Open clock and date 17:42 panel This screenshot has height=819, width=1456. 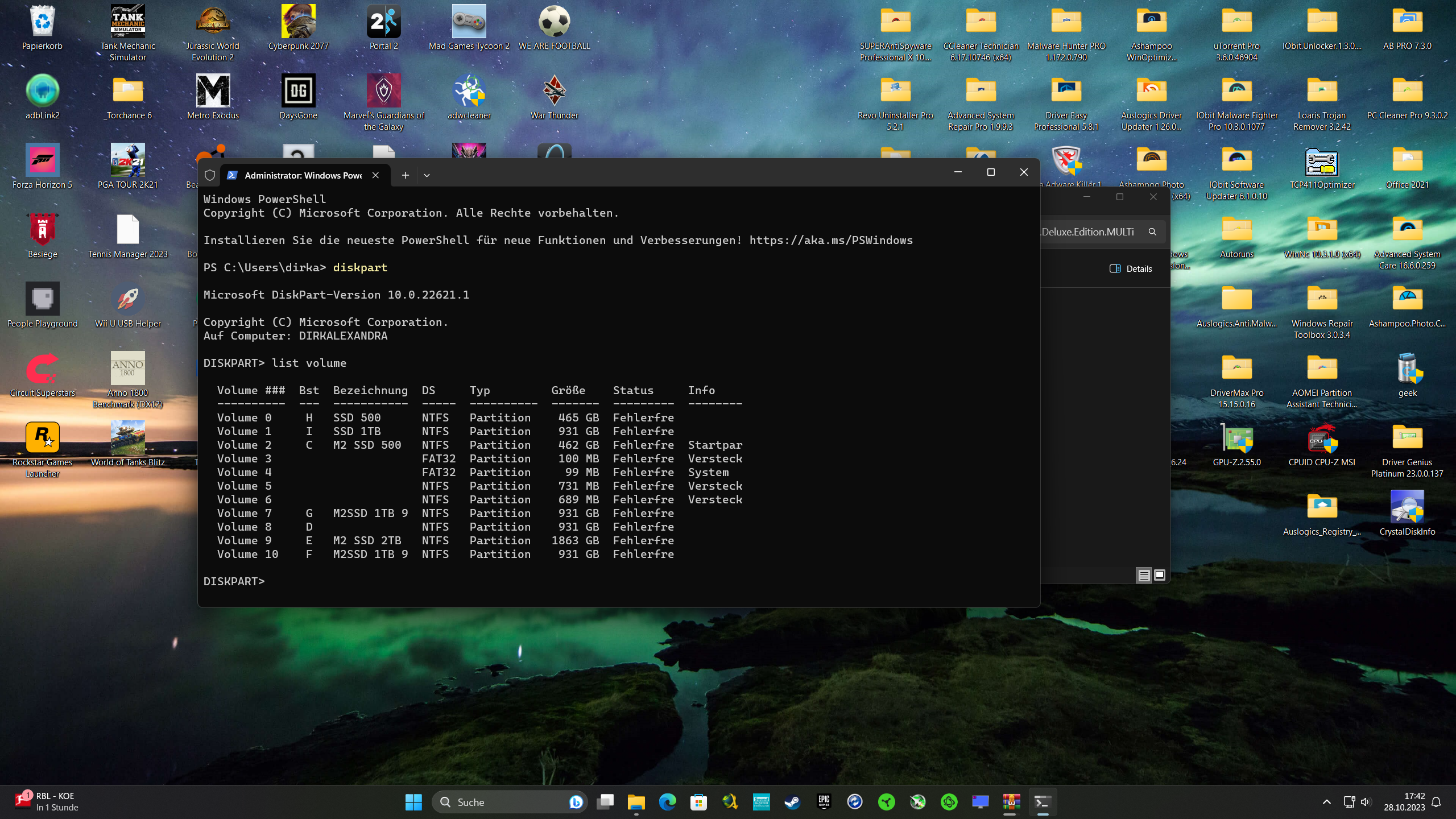[x=1404, y=802]
